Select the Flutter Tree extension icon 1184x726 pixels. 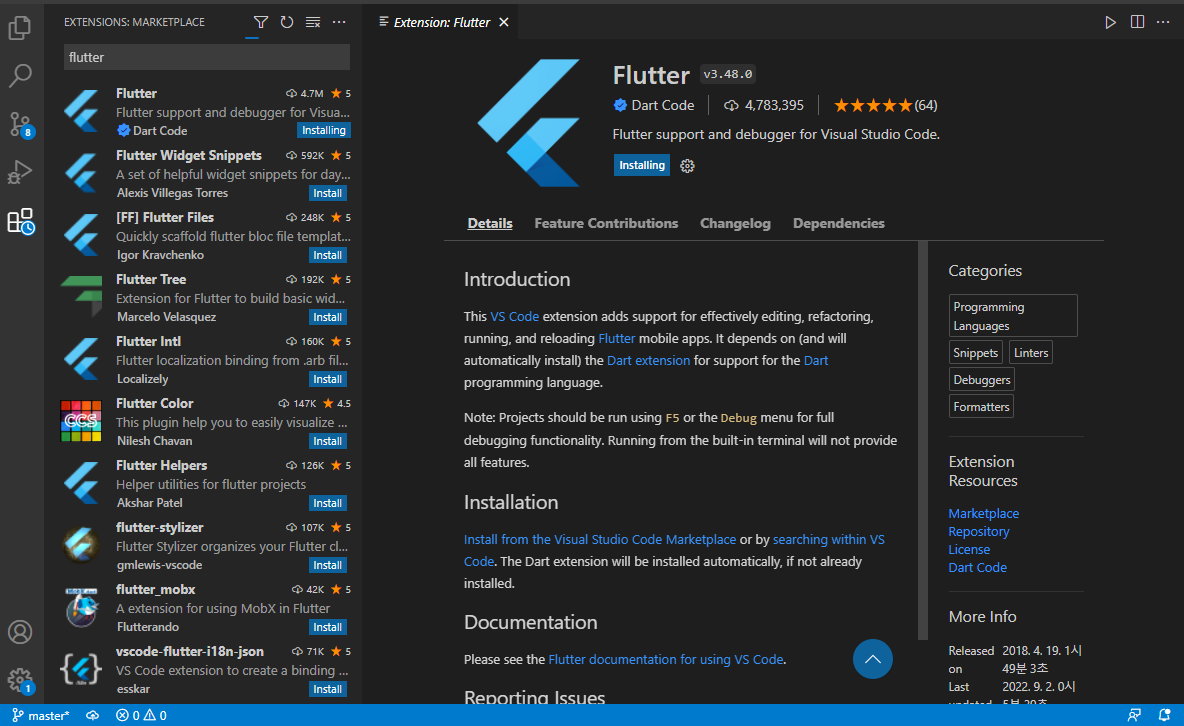82,296
